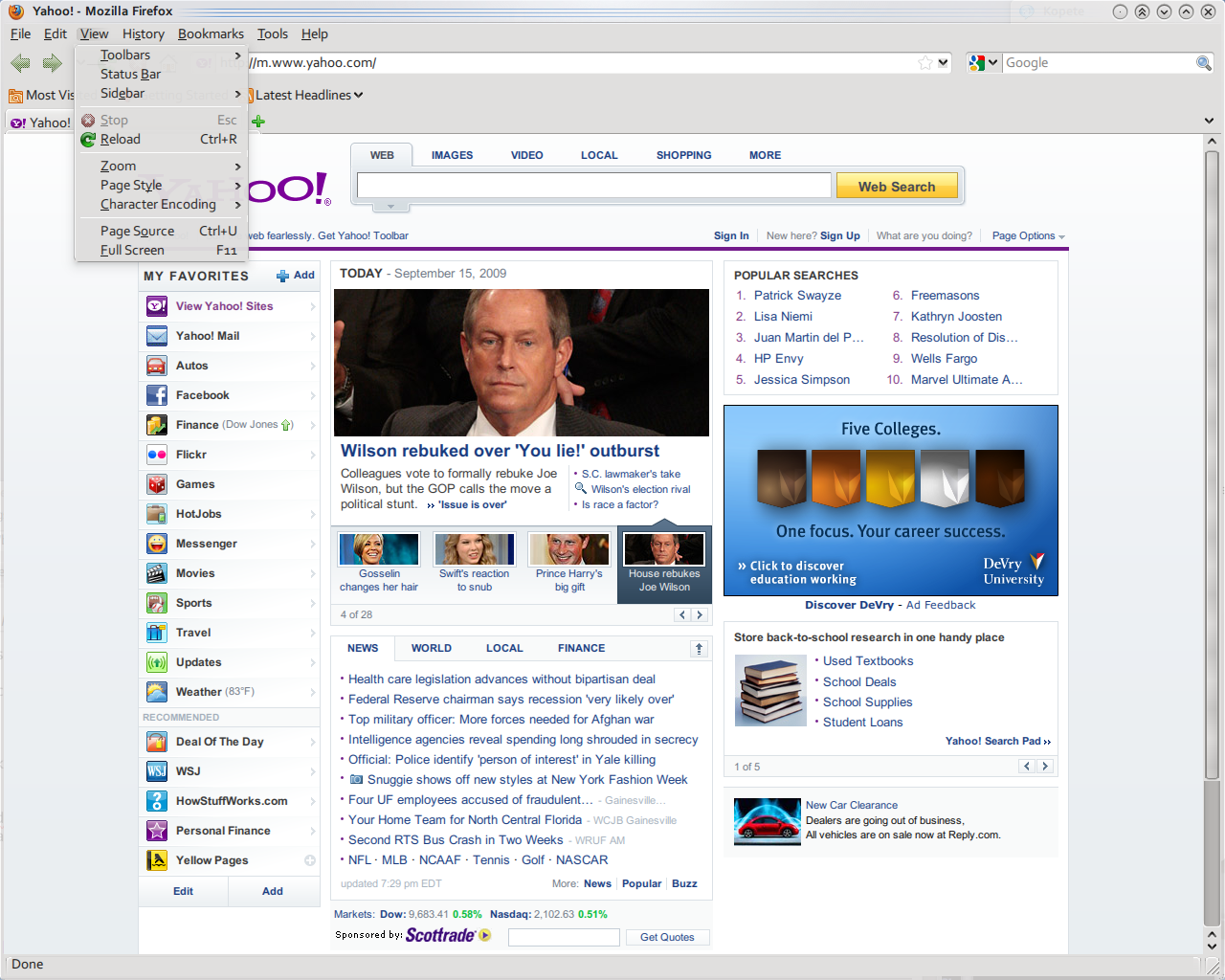Expand the Zoom submenu
This screenshot has width=1225, height=980.
(161, 166)
